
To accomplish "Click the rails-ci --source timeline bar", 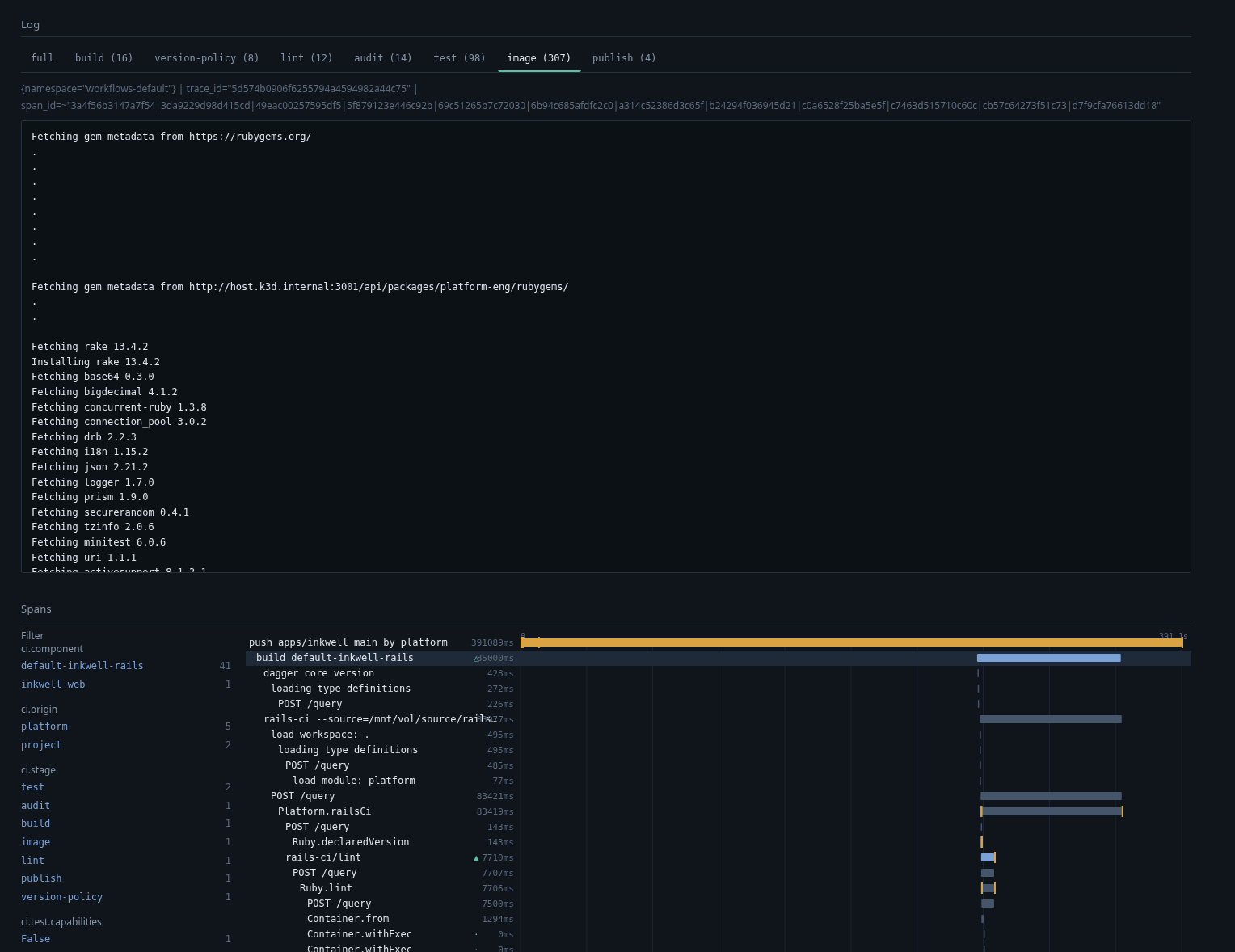I will click(x=1050, y=719).
